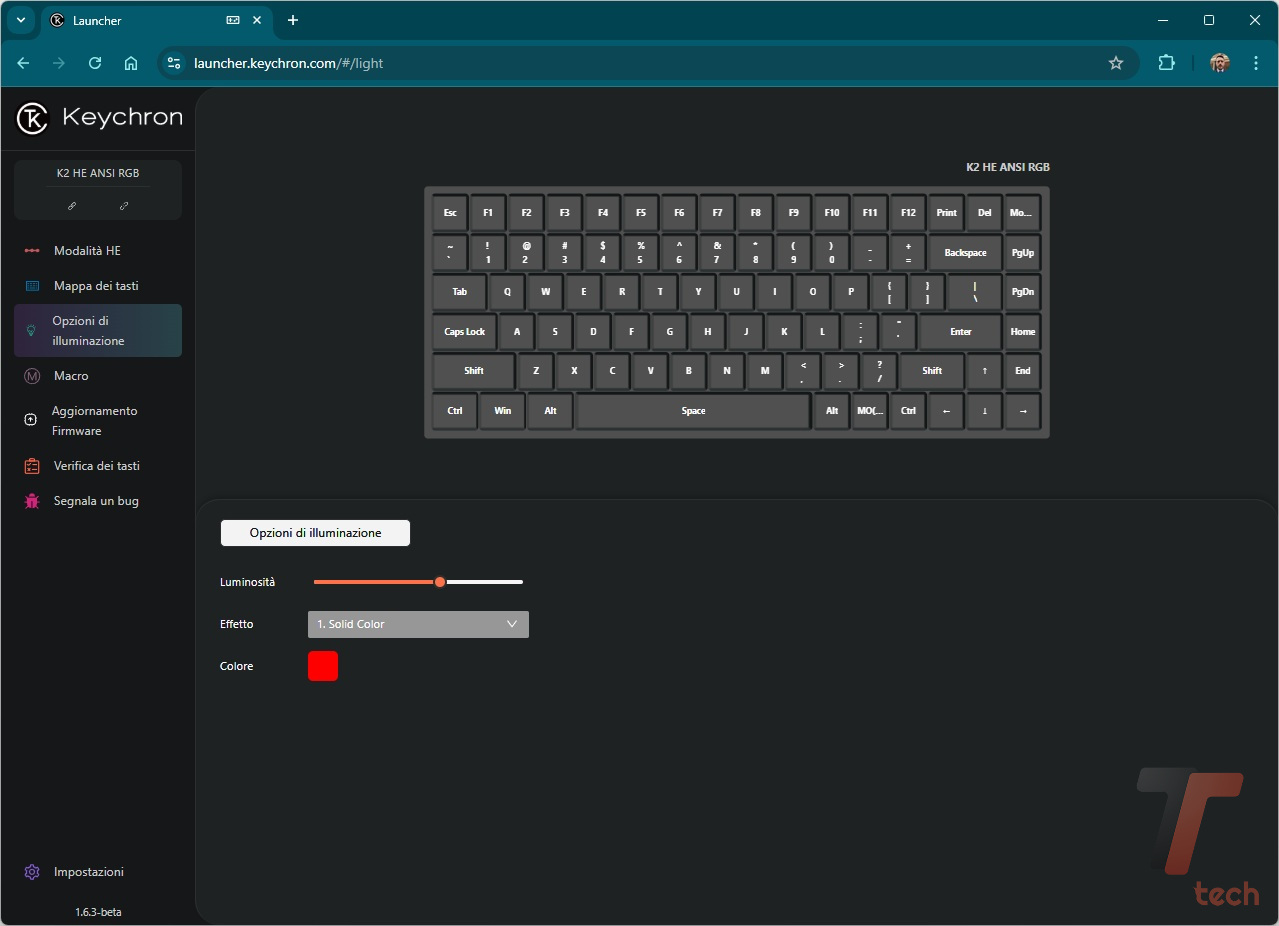The image size is (1279, 926).
Task: Click the red Colore swatch
Action: tap(323, 666)
